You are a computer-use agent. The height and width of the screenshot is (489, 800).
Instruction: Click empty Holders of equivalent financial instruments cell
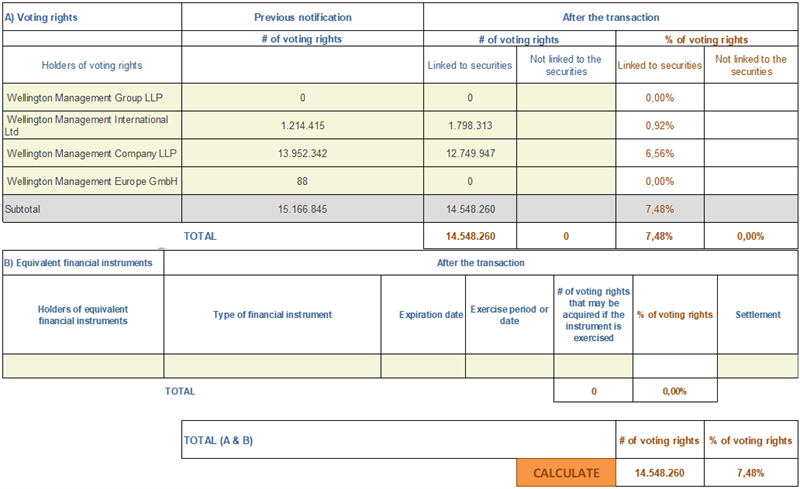point(83,366)
